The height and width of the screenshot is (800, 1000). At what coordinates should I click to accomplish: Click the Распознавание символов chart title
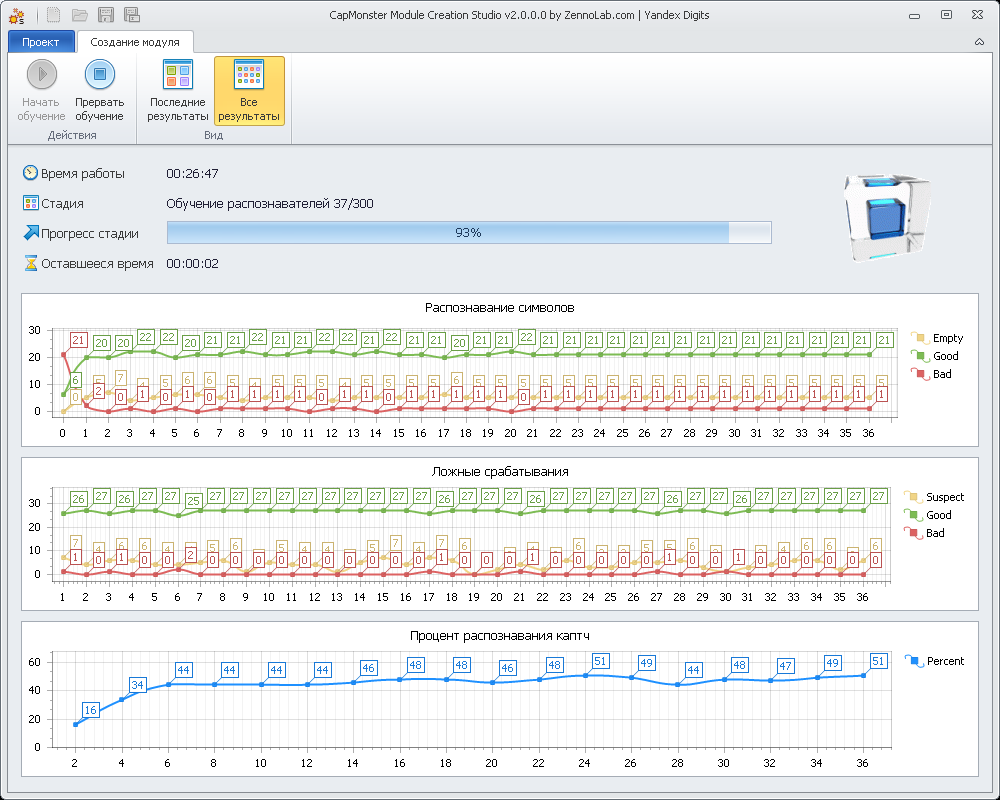(499, 307)
